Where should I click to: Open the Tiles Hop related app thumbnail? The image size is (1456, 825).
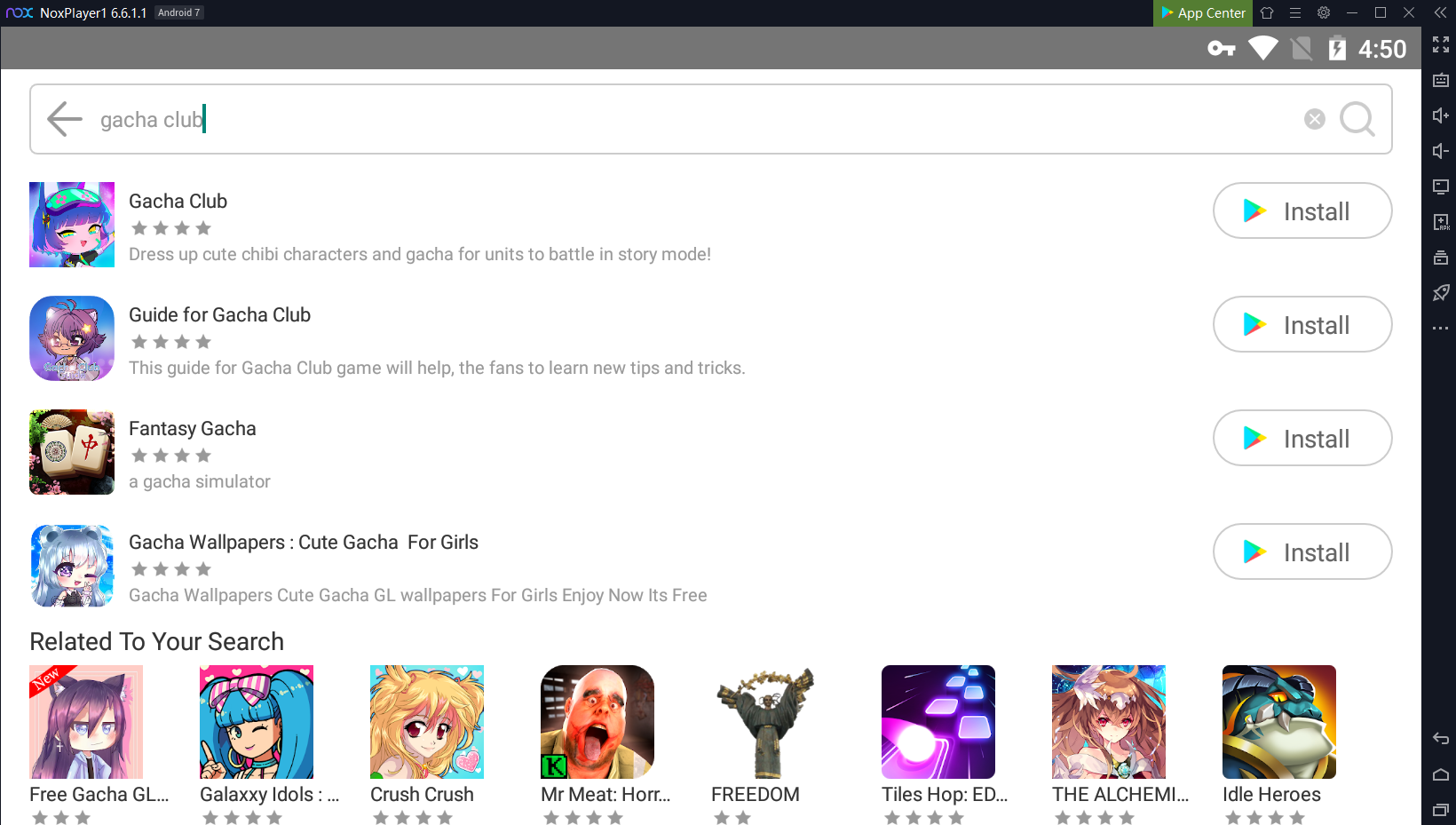[938, 722]
